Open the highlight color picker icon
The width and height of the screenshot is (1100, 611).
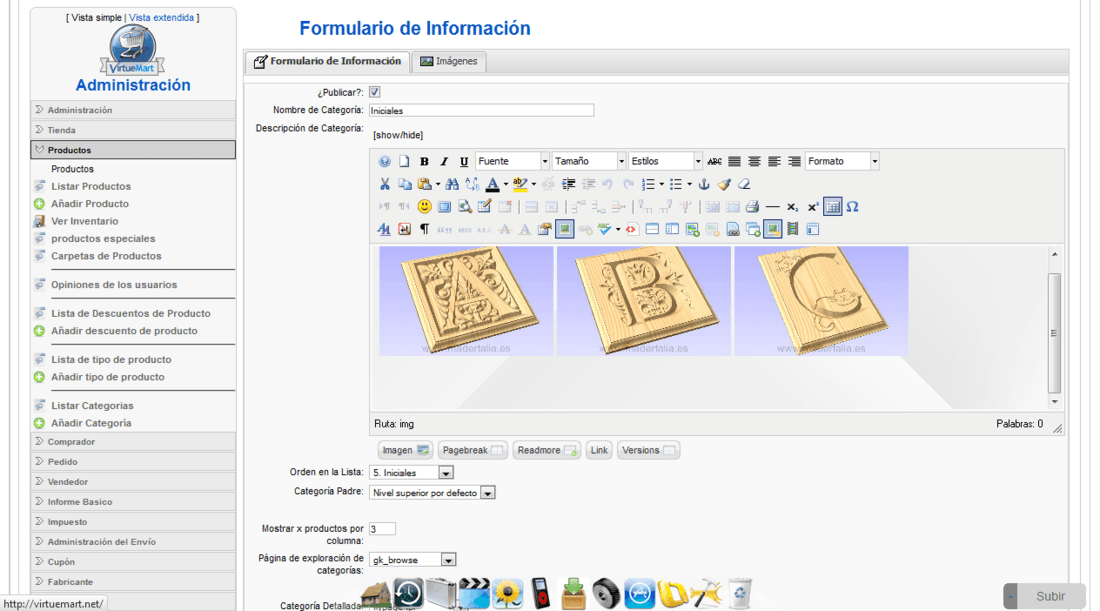coord(520,184)
